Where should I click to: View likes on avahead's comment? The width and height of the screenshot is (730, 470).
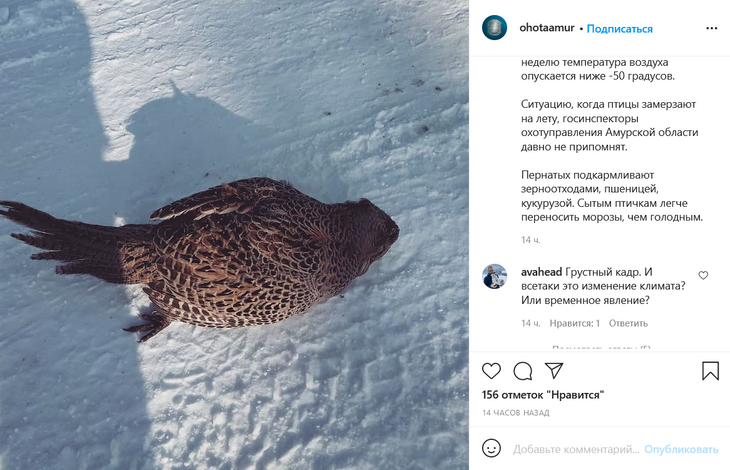point(575,323)
